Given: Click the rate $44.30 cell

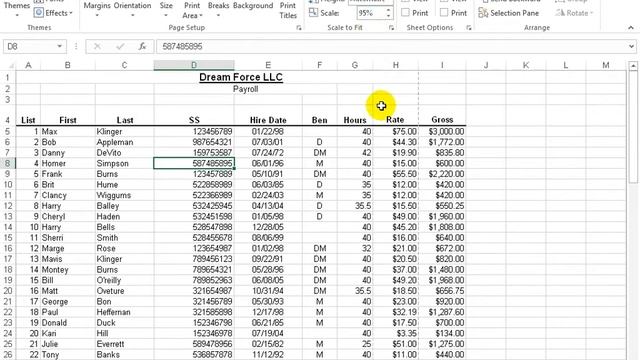Looking at the screenshot, I should 396,142.
